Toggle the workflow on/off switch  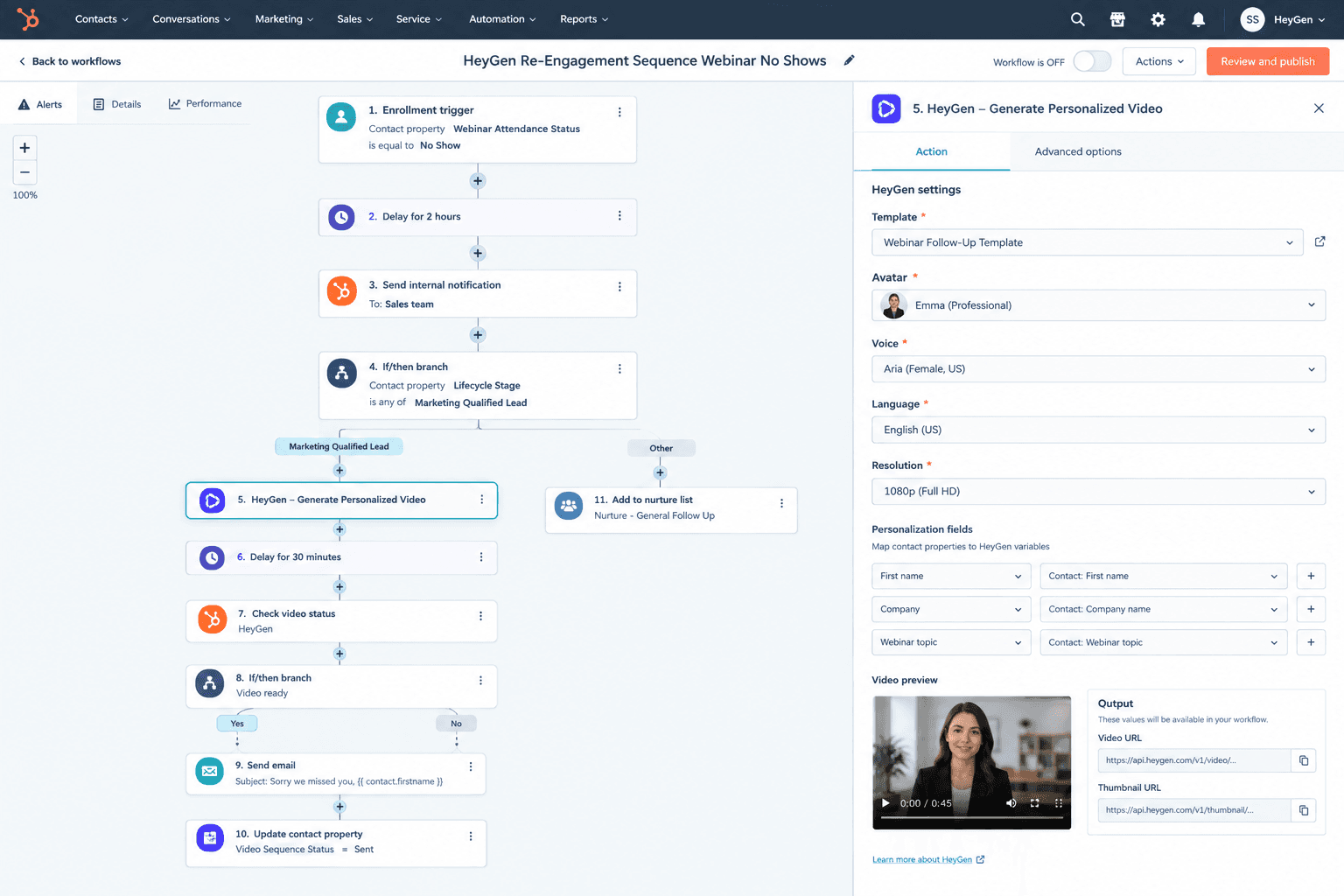(x=1092, y=61)
